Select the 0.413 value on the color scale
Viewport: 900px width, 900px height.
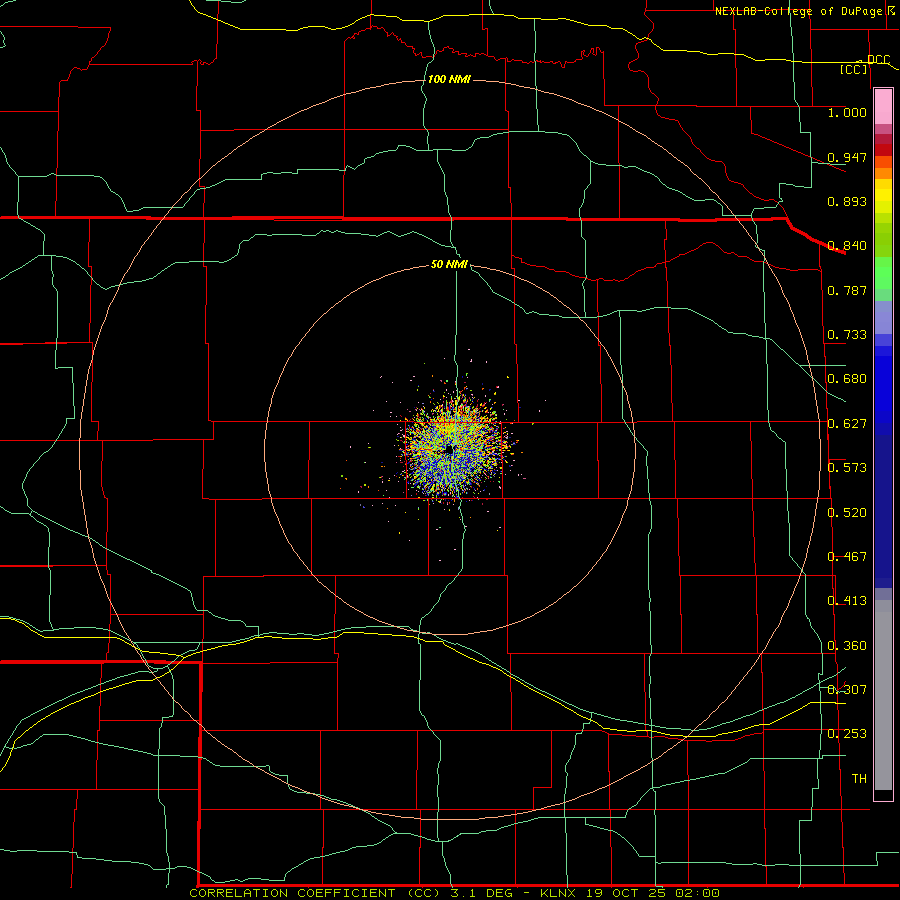coord(847,601)
